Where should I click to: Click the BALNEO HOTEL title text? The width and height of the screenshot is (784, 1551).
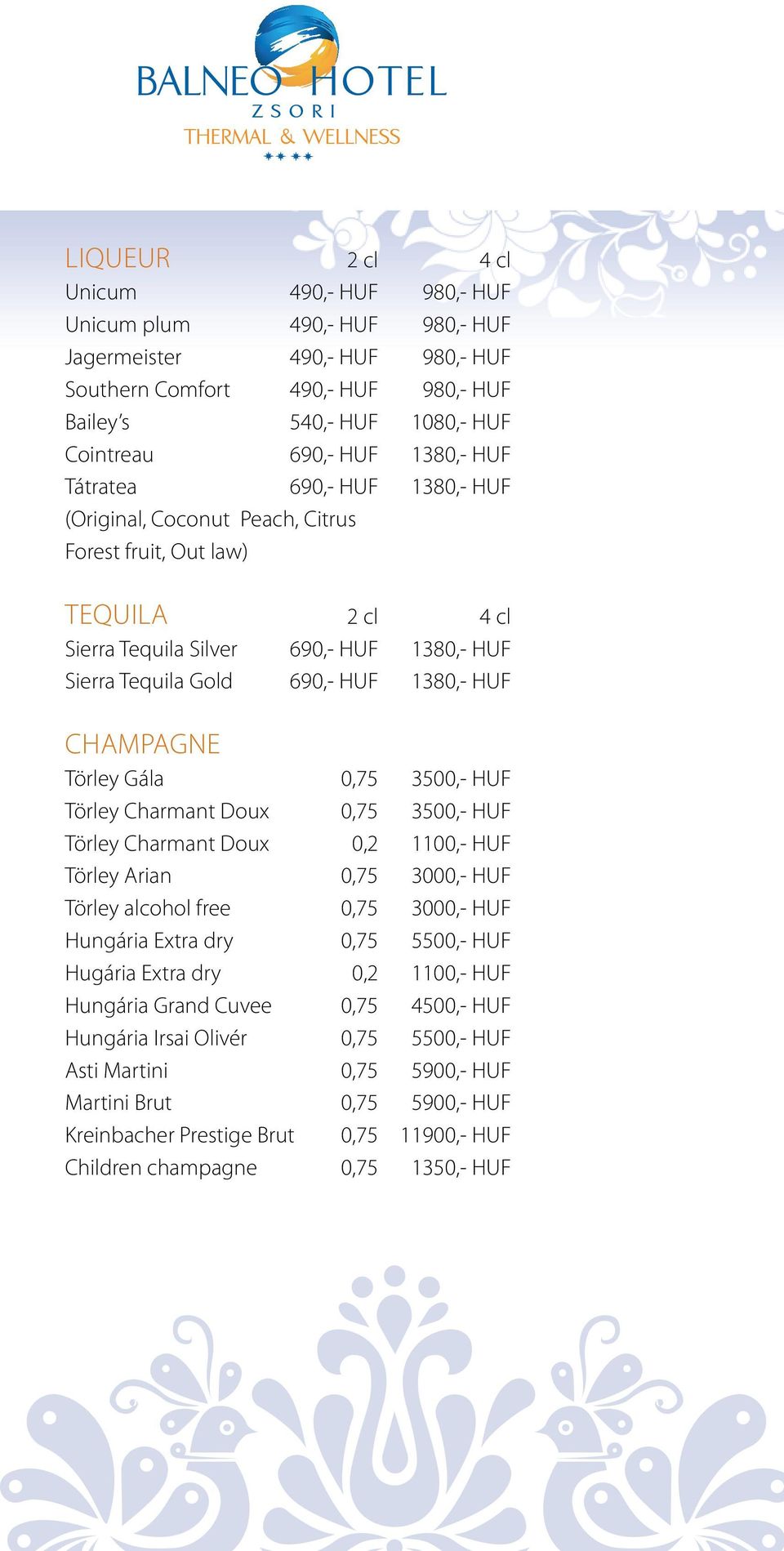(291, 82)
